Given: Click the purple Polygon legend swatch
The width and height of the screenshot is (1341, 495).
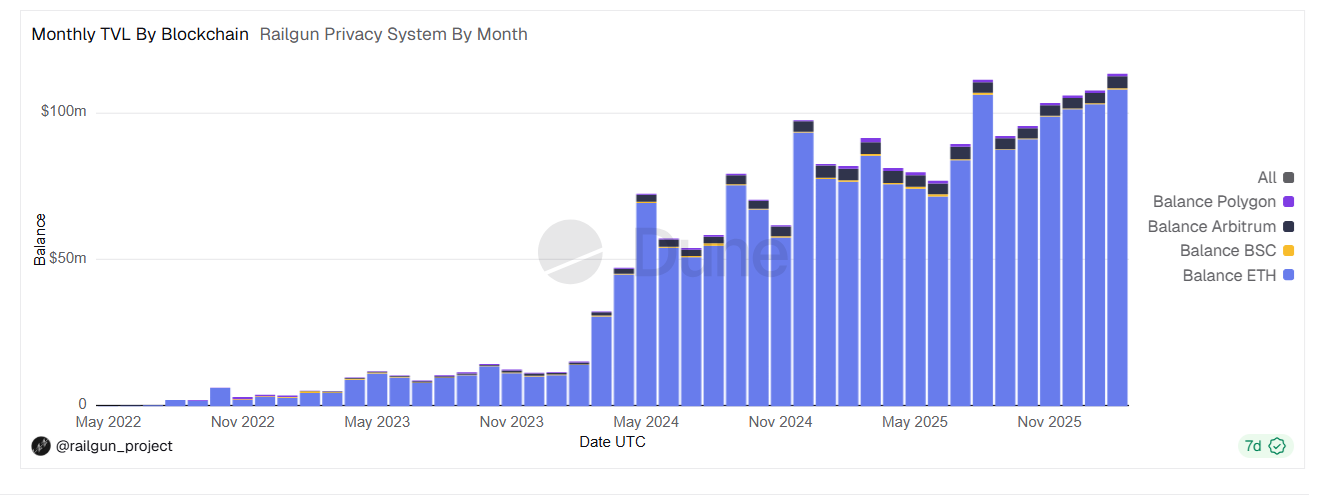Looking at the screenshot, I should [x=1289, y=202].
